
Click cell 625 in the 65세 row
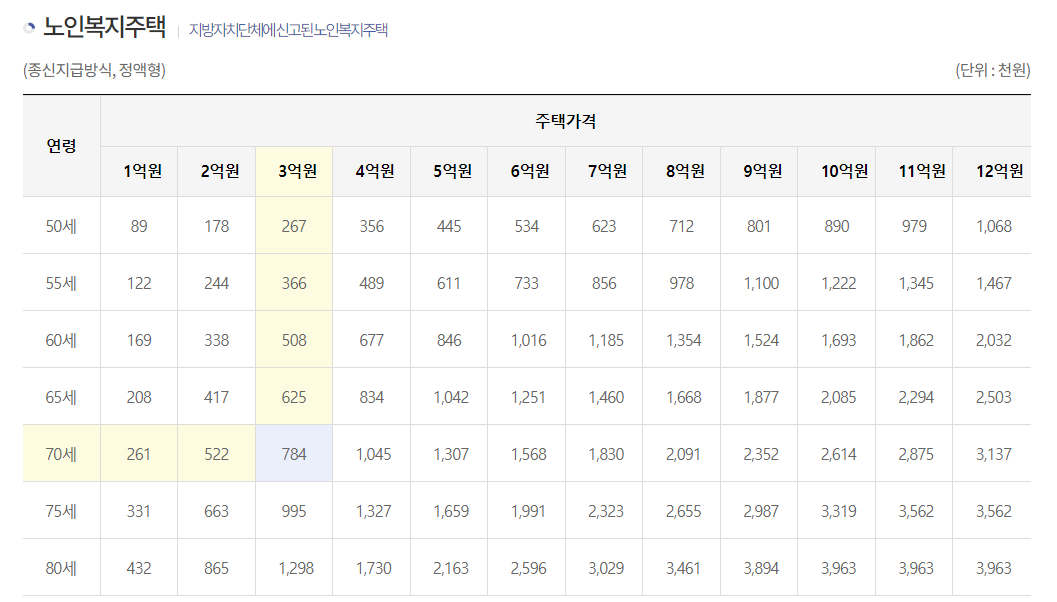point(294,397)
